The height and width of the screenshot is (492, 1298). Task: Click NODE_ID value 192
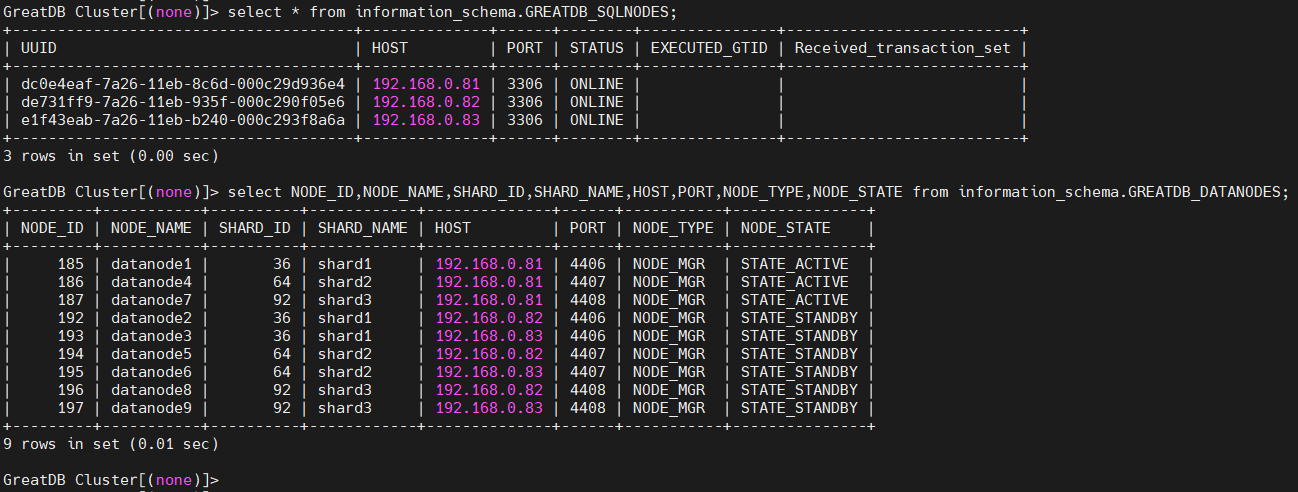[x=70, y=318]
